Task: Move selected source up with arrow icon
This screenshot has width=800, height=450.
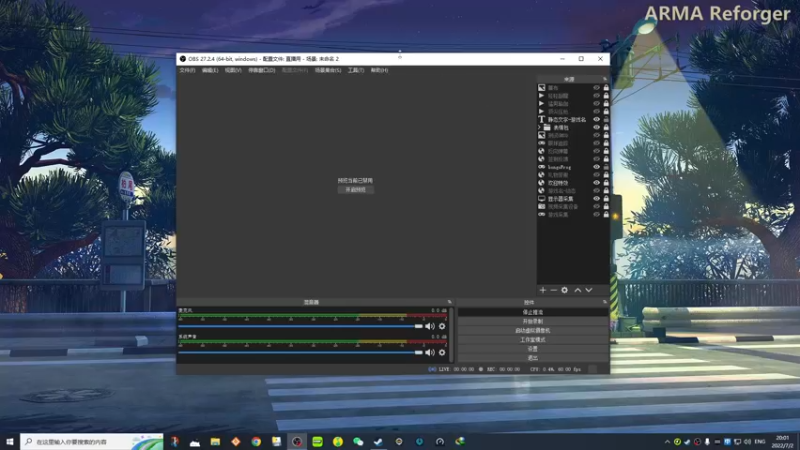Action: tap(578, 290)
